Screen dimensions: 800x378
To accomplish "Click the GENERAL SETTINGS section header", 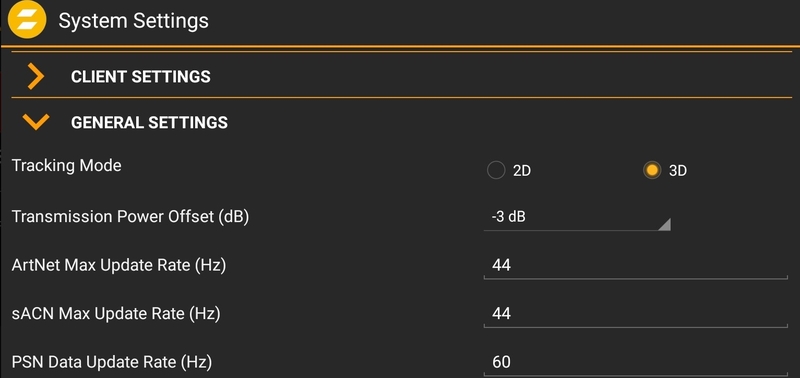I will [x=149, y=122].
